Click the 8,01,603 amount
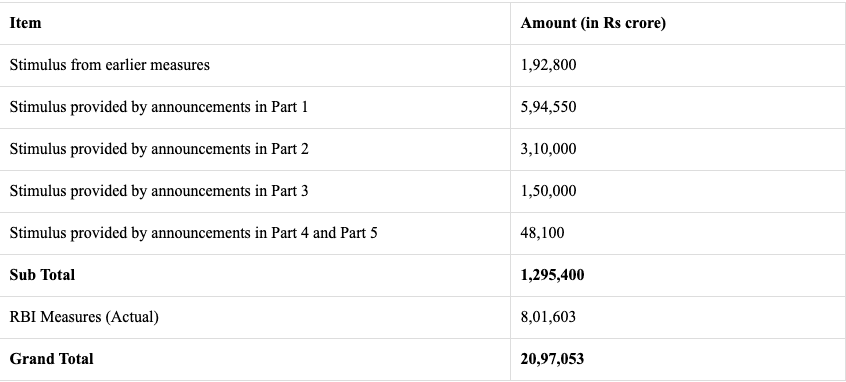Image resolution: width=846 pixels, height=382 pixels. [548, 317]
